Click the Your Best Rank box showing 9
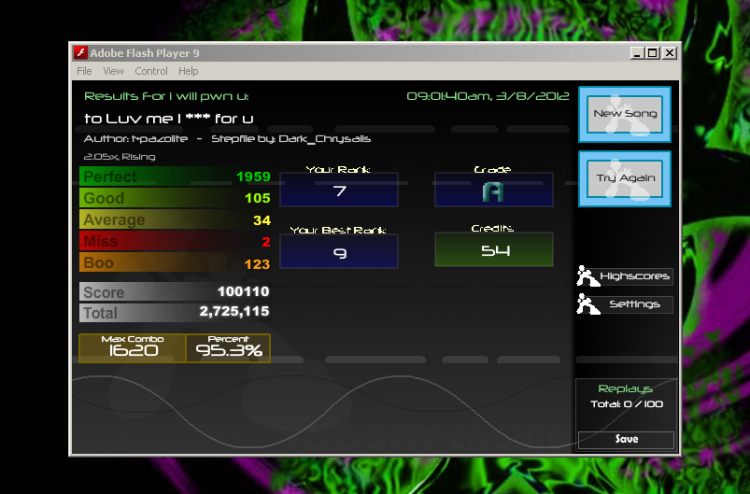Screen dimensions: 750x494 click(339, 251)
